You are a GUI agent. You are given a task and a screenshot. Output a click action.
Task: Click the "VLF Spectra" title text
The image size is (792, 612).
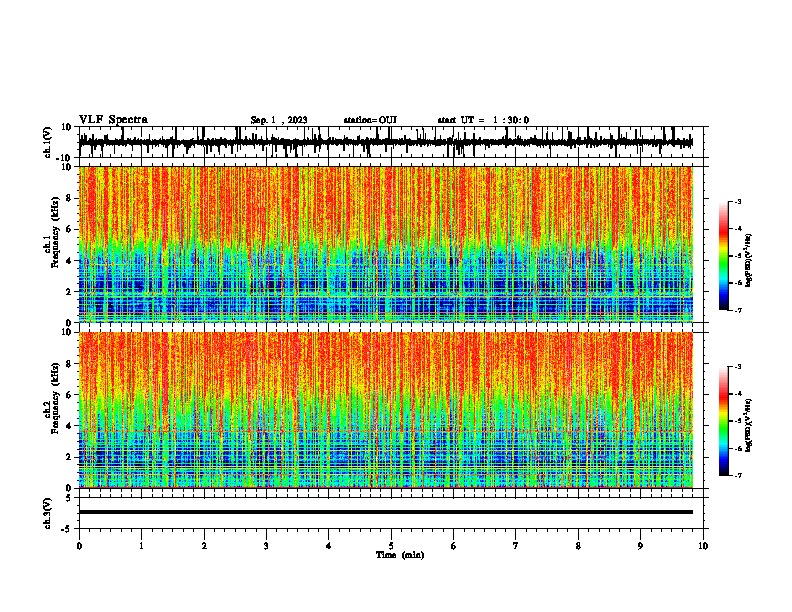click(x=113, y=120)
